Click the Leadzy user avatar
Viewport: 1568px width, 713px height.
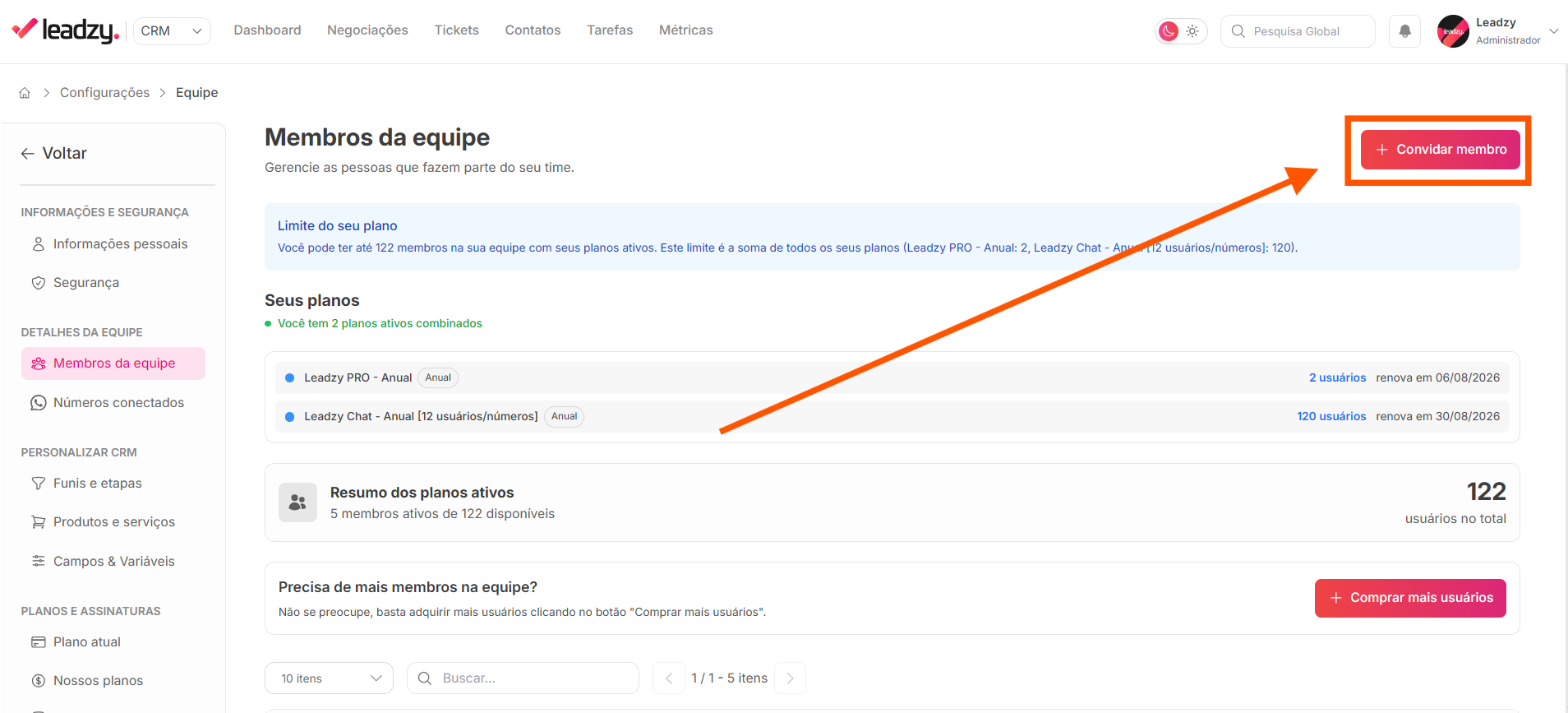(x=1453, y=31)
